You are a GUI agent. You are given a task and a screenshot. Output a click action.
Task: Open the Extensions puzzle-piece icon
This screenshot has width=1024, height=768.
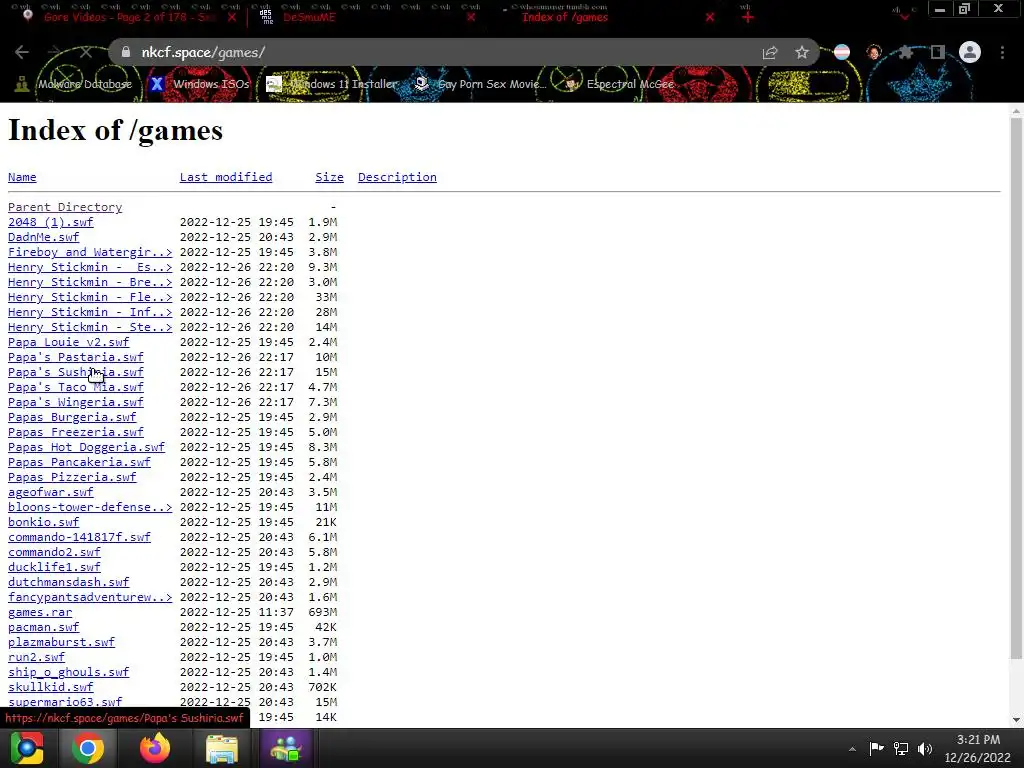(906, 52)
